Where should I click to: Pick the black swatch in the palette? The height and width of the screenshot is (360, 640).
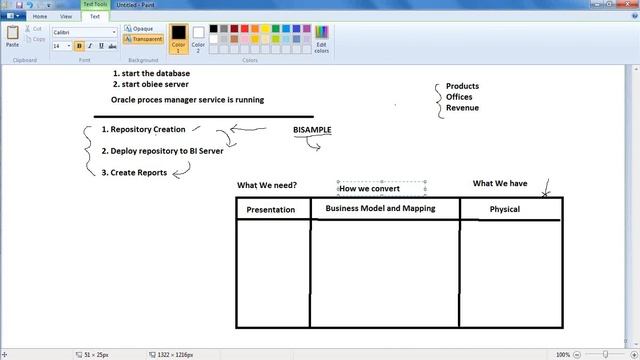point(213,29)
